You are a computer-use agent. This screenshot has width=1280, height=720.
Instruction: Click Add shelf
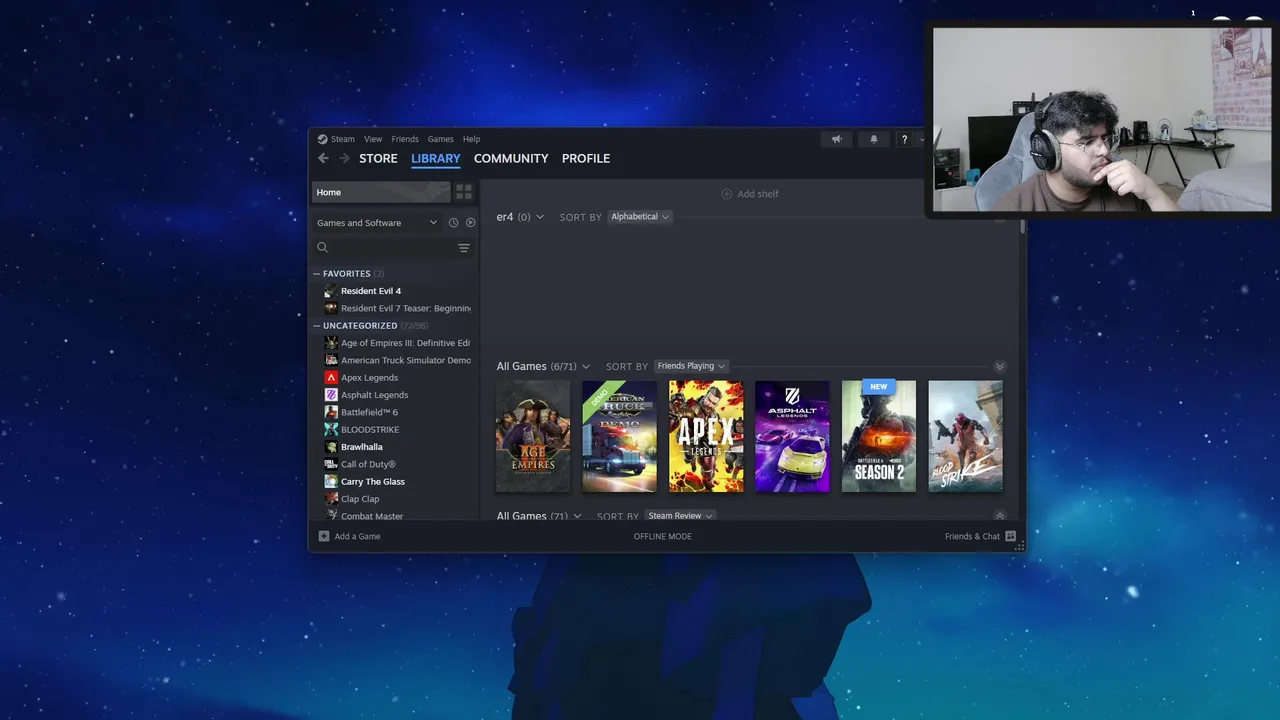pyautogui.click(x=749, y=194)
